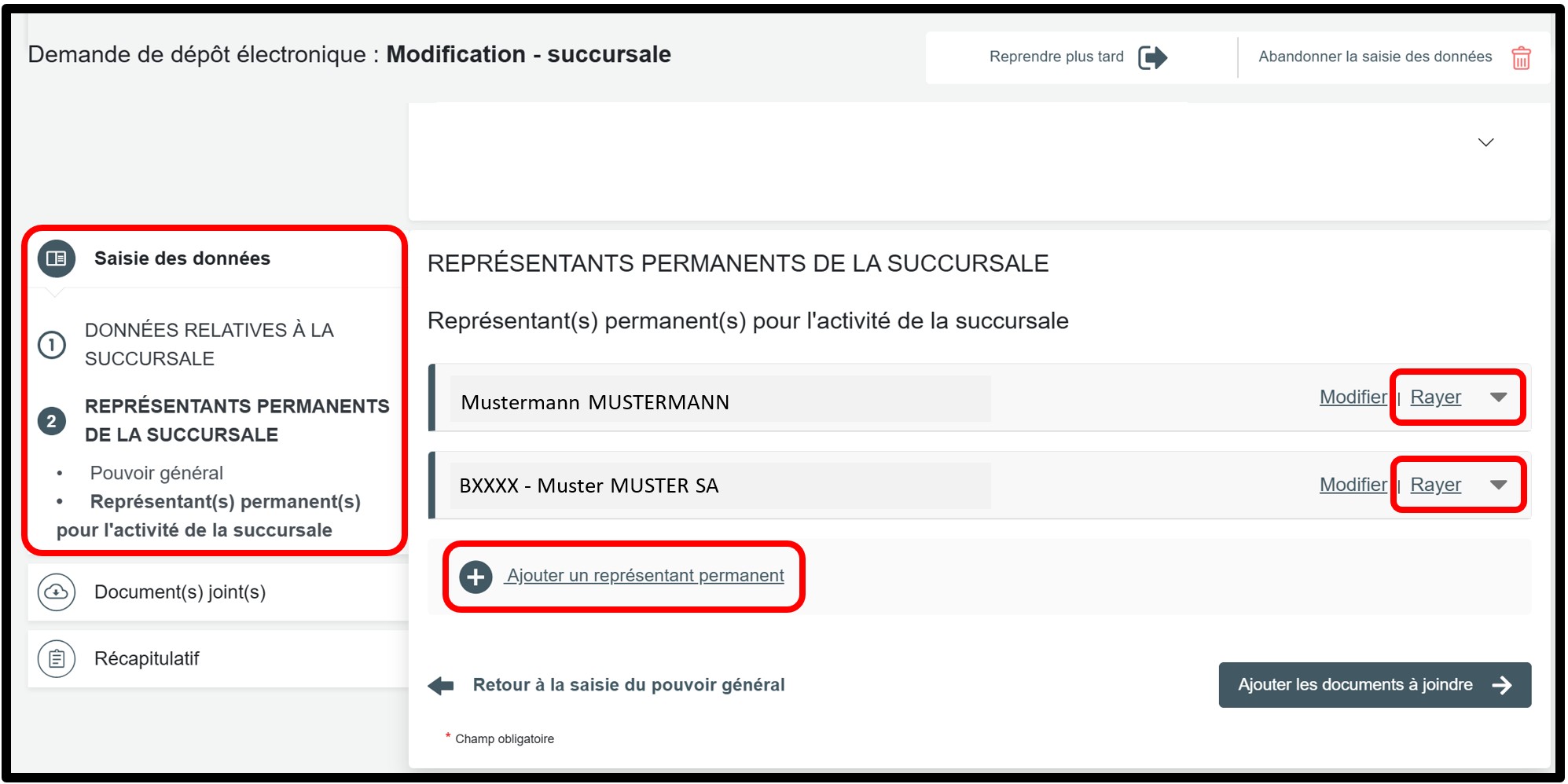Screen dimensions: 1568x784
Task: Open the Document(s) joint(s) section
Action: [180, 592]
